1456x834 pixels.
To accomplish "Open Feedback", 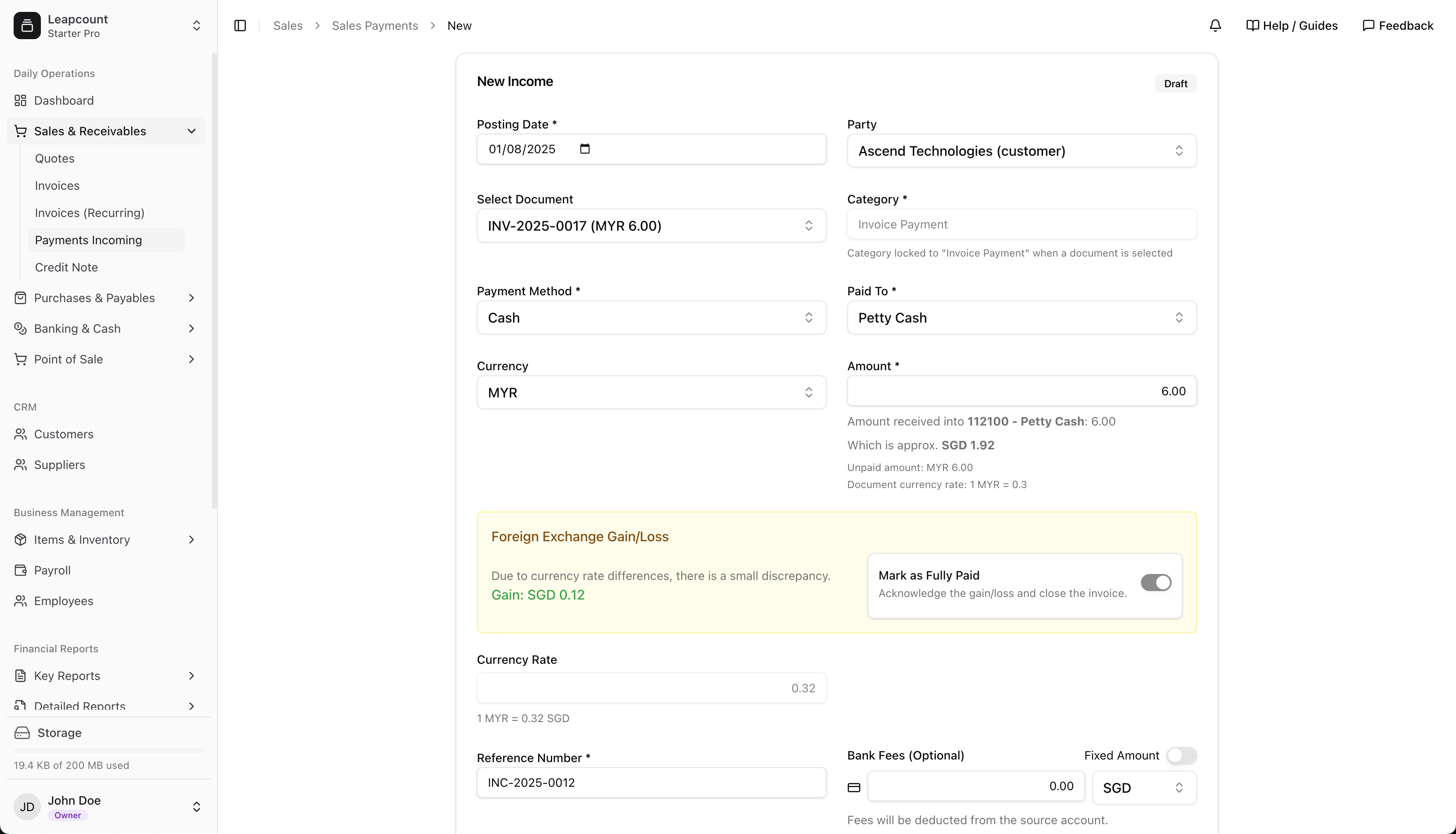I will tap(1398, 26).
